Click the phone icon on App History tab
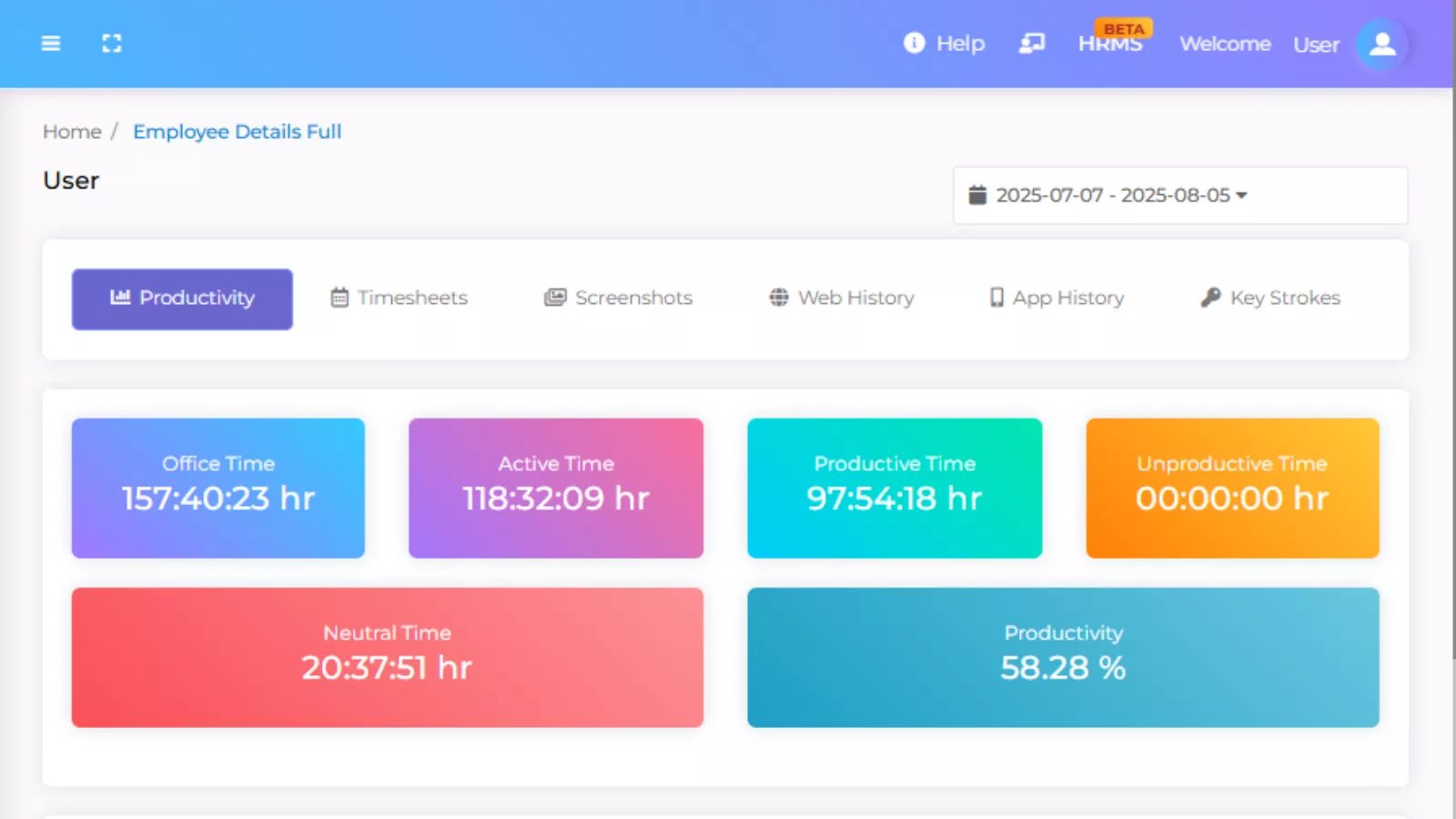The width and height of the screenshot is (1456, 819). (996, 298)
